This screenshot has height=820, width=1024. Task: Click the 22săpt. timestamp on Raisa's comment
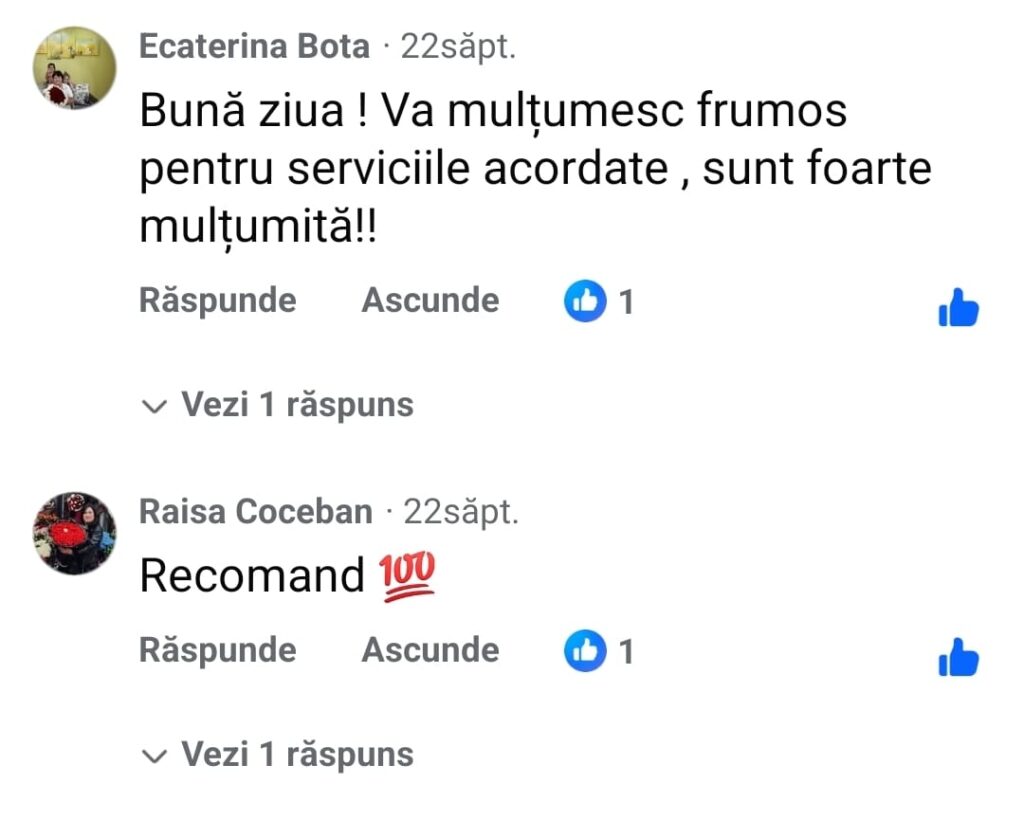click(x=461, y=512)
